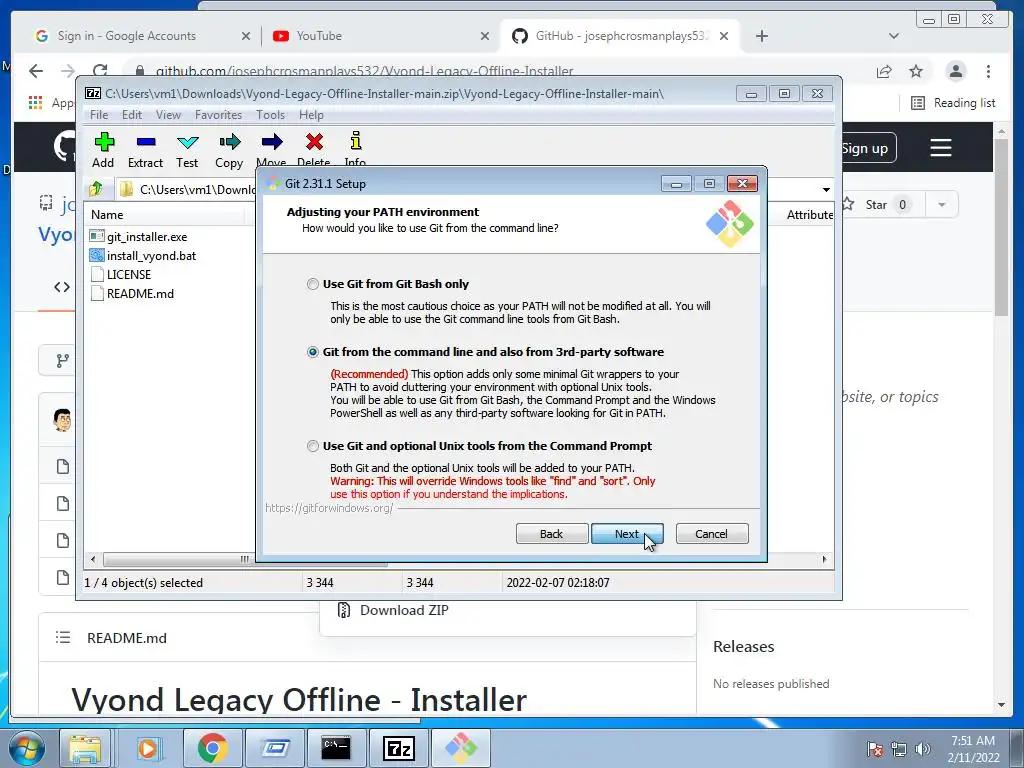This screenshot has width=1024, height=768.
Task: Bookmark this page with the star icon
Action: tap(916, 71)
